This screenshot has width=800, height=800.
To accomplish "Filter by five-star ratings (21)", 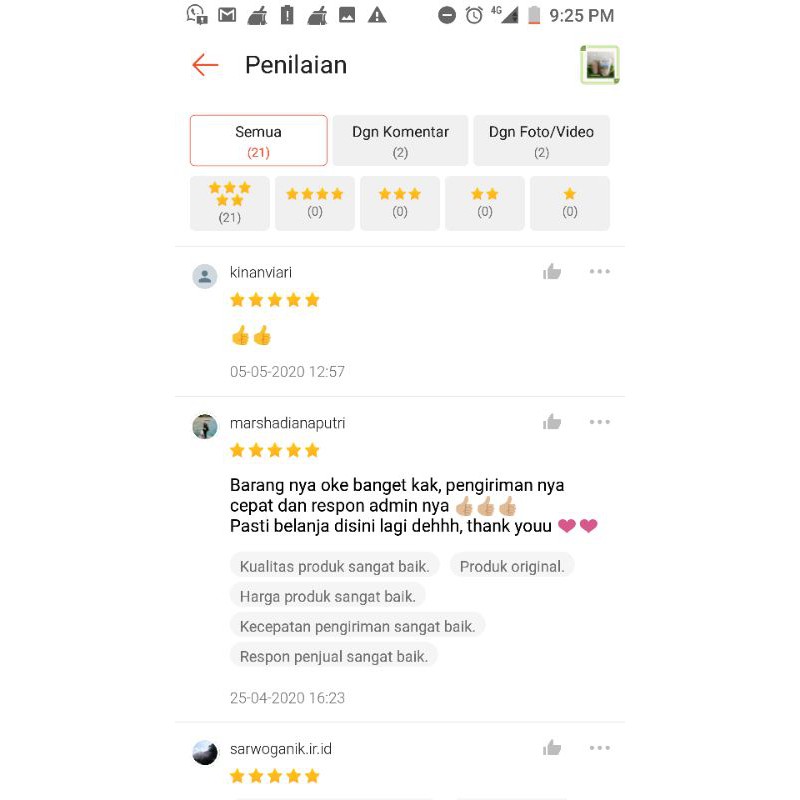I will pos(230,204).
